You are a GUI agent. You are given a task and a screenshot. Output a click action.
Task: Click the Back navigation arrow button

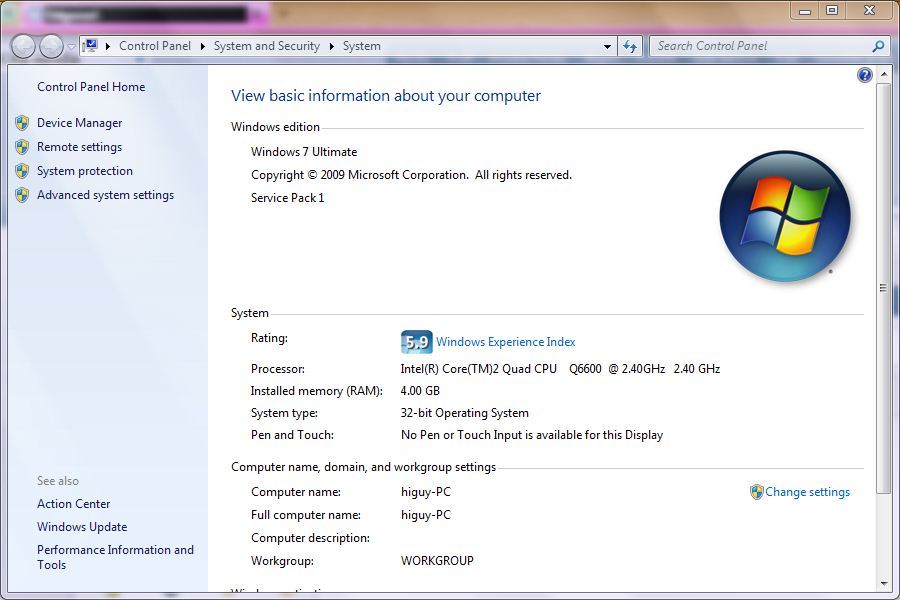pyautogui.click(x=24, y=46)
